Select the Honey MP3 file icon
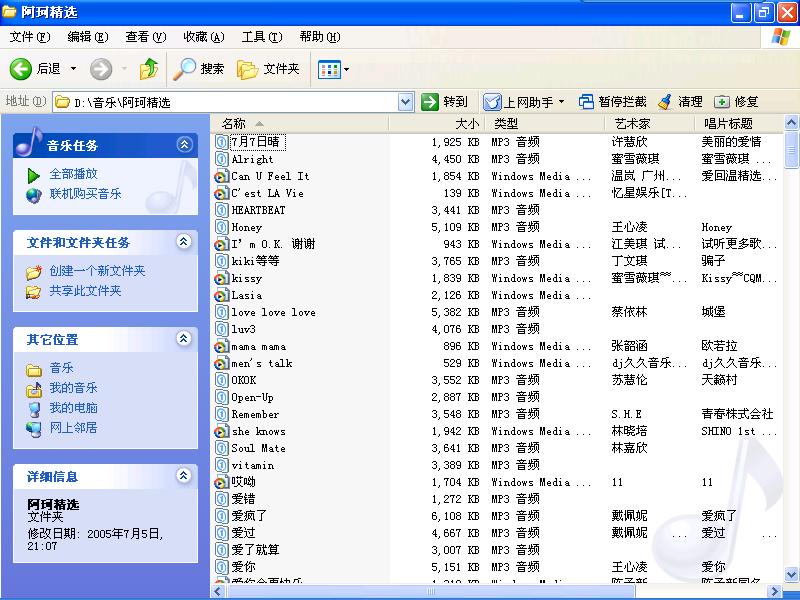Screen dimensions: 800x600 click(222, 227)
